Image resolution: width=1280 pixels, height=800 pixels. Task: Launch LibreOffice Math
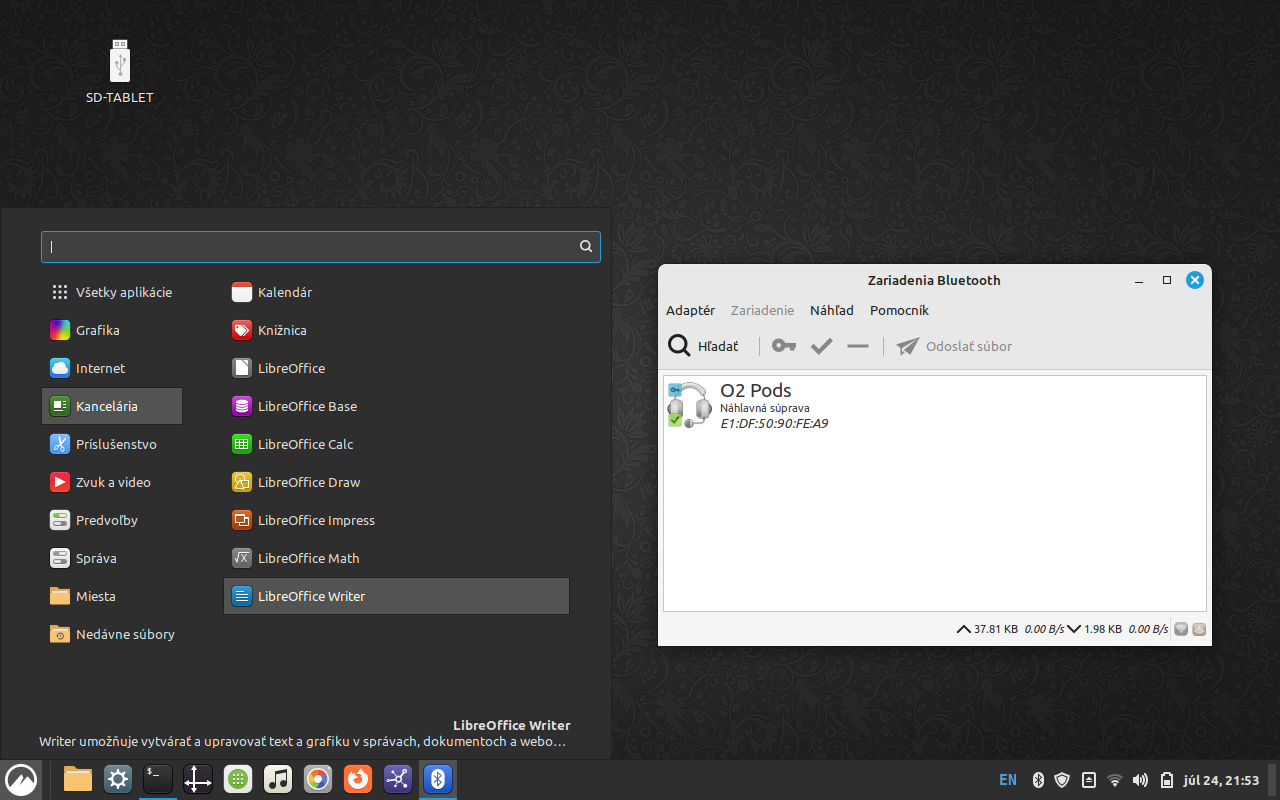396,558
